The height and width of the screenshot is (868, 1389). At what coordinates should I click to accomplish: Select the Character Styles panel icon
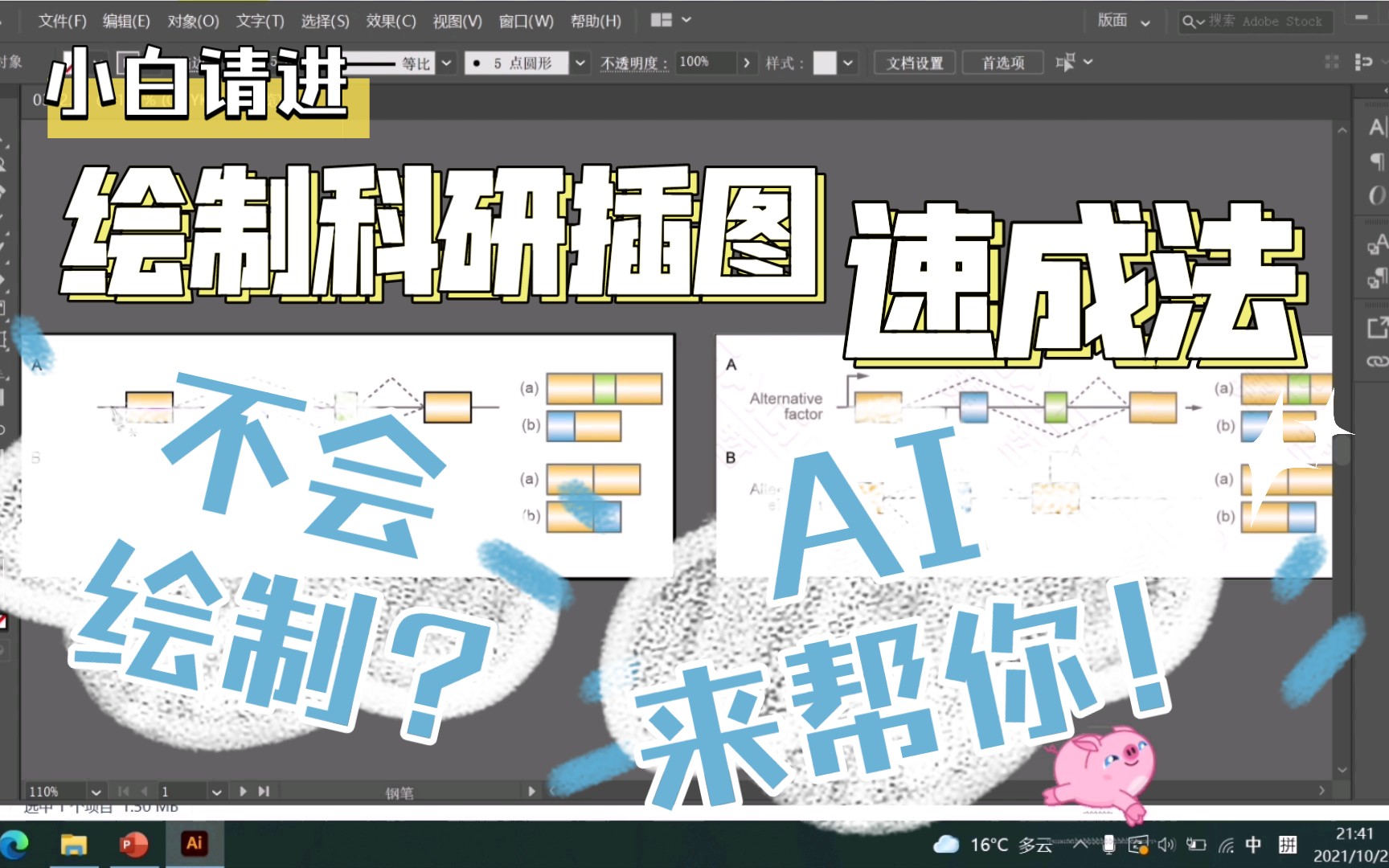coord(1376,245)
